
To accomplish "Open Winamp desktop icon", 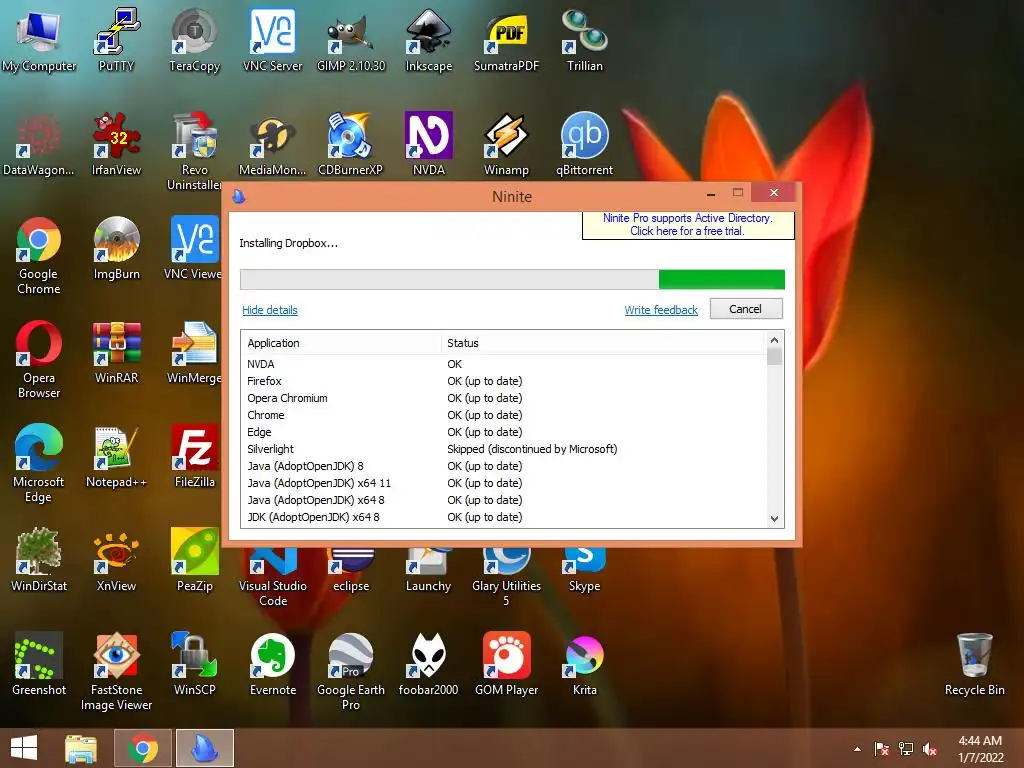I will [x=507, y=144].
